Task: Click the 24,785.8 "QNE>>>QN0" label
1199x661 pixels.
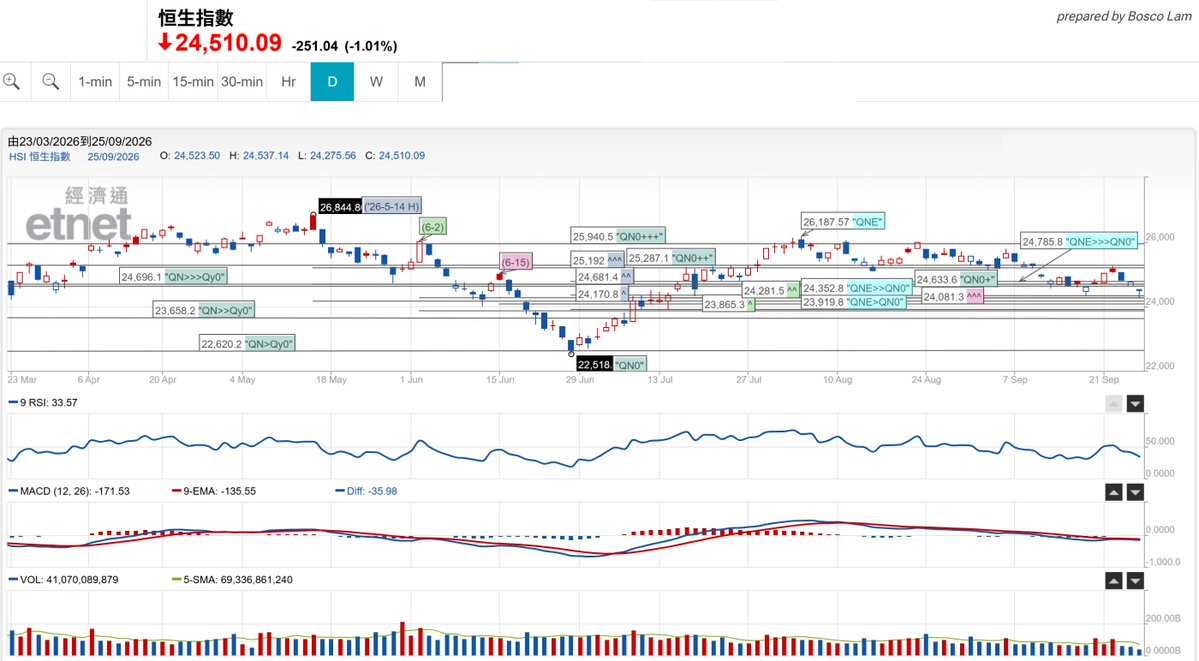Action: click(x=1079, y=242)
